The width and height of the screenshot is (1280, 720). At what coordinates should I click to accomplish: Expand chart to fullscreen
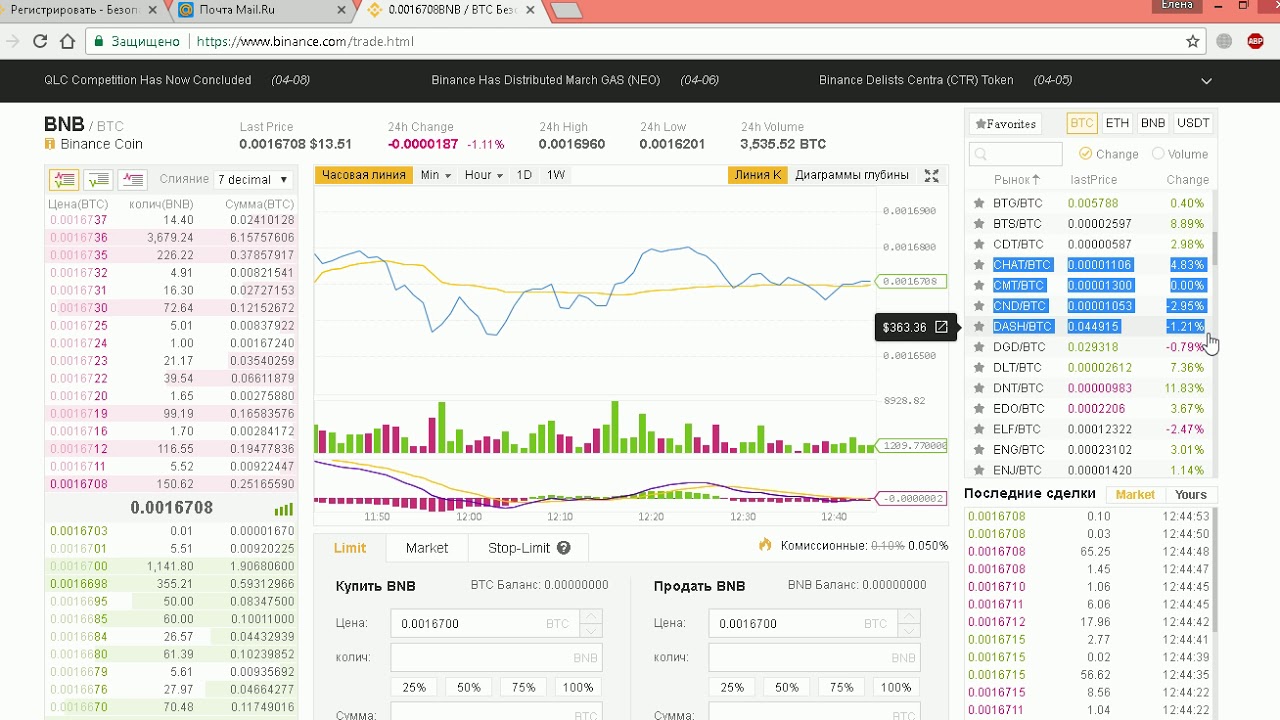[931, 175]
